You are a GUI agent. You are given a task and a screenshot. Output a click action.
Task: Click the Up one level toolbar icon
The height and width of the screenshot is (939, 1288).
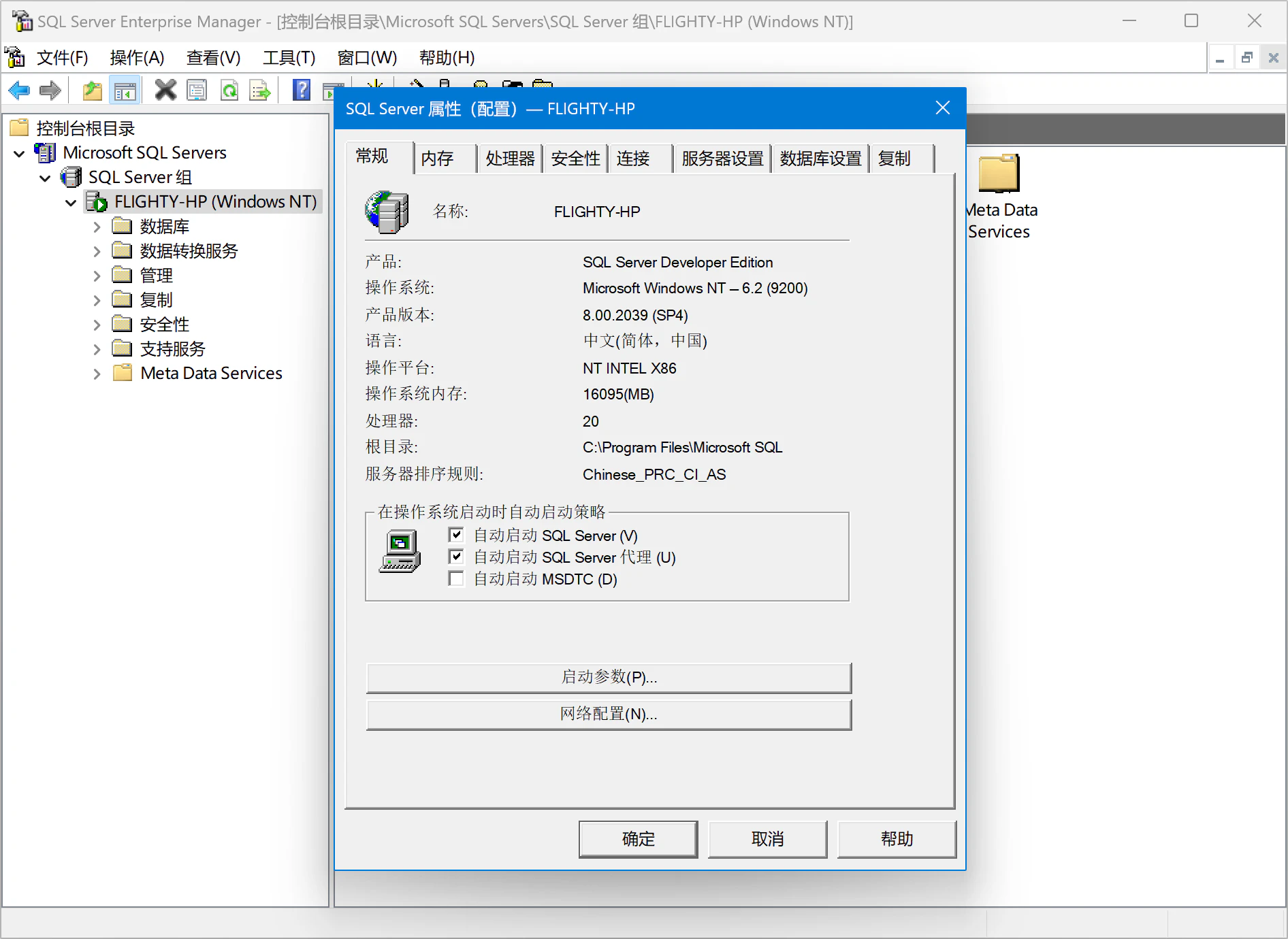coord(92,90)
